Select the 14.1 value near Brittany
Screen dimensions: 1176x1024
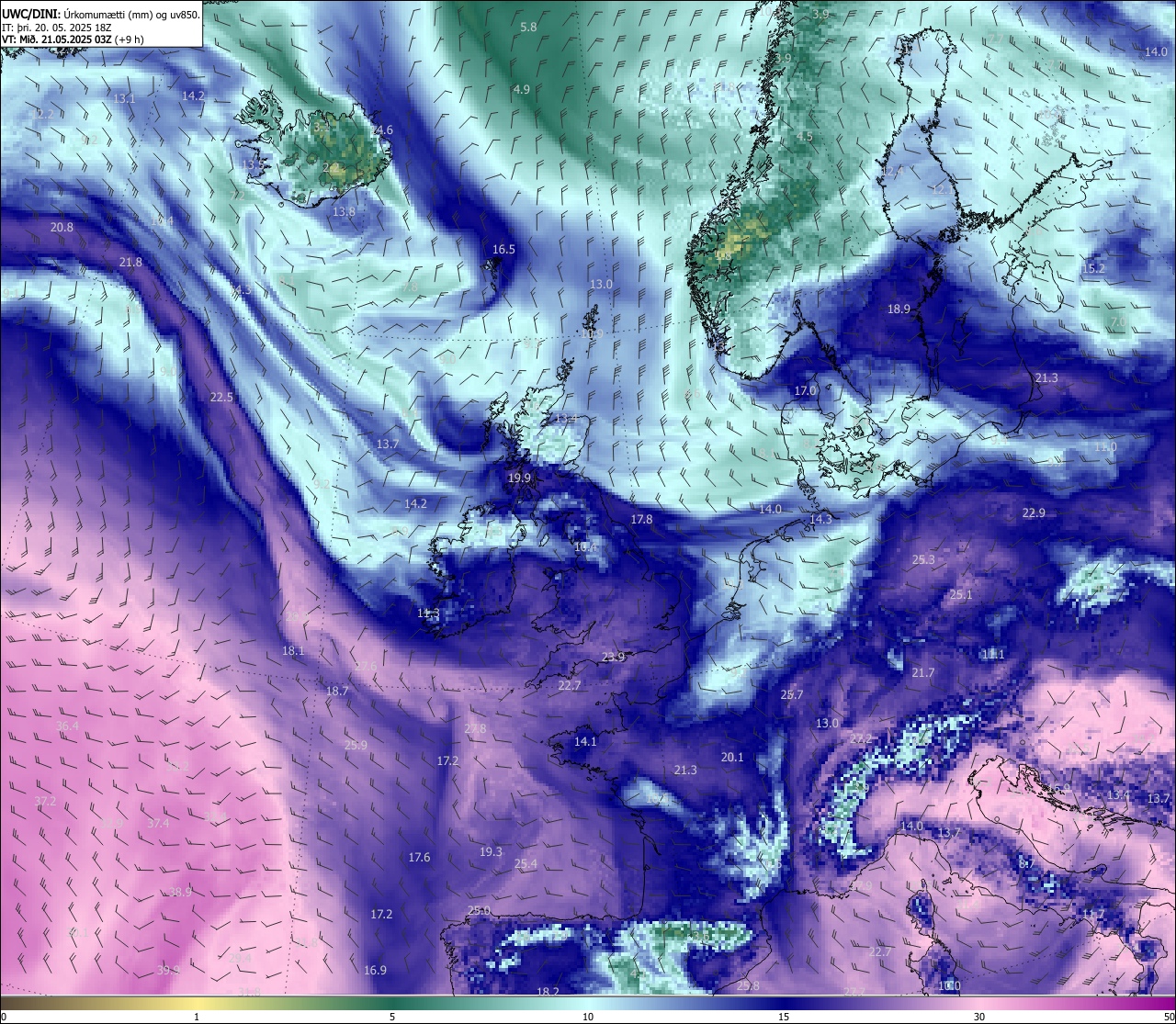point(585,741)
